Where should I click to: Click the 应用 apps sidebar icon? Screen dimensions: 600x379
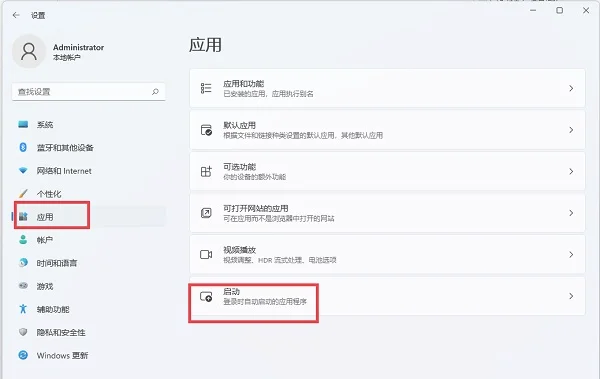[23, 217]
